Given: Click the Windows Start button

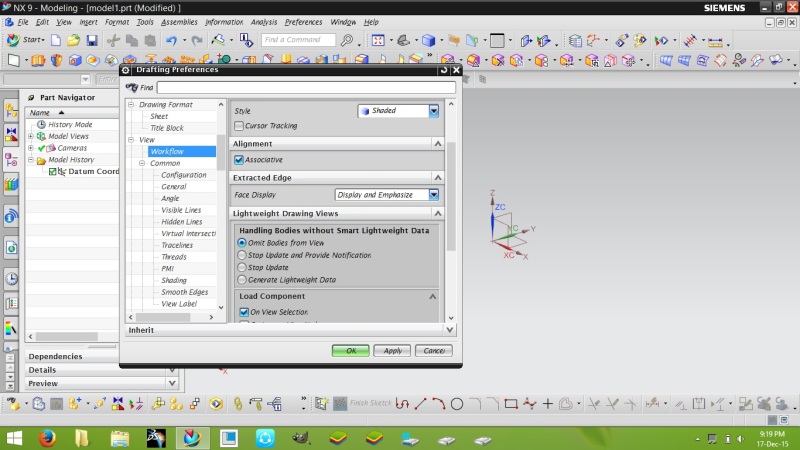Looking at the screenshot, I should pos(14,438).
